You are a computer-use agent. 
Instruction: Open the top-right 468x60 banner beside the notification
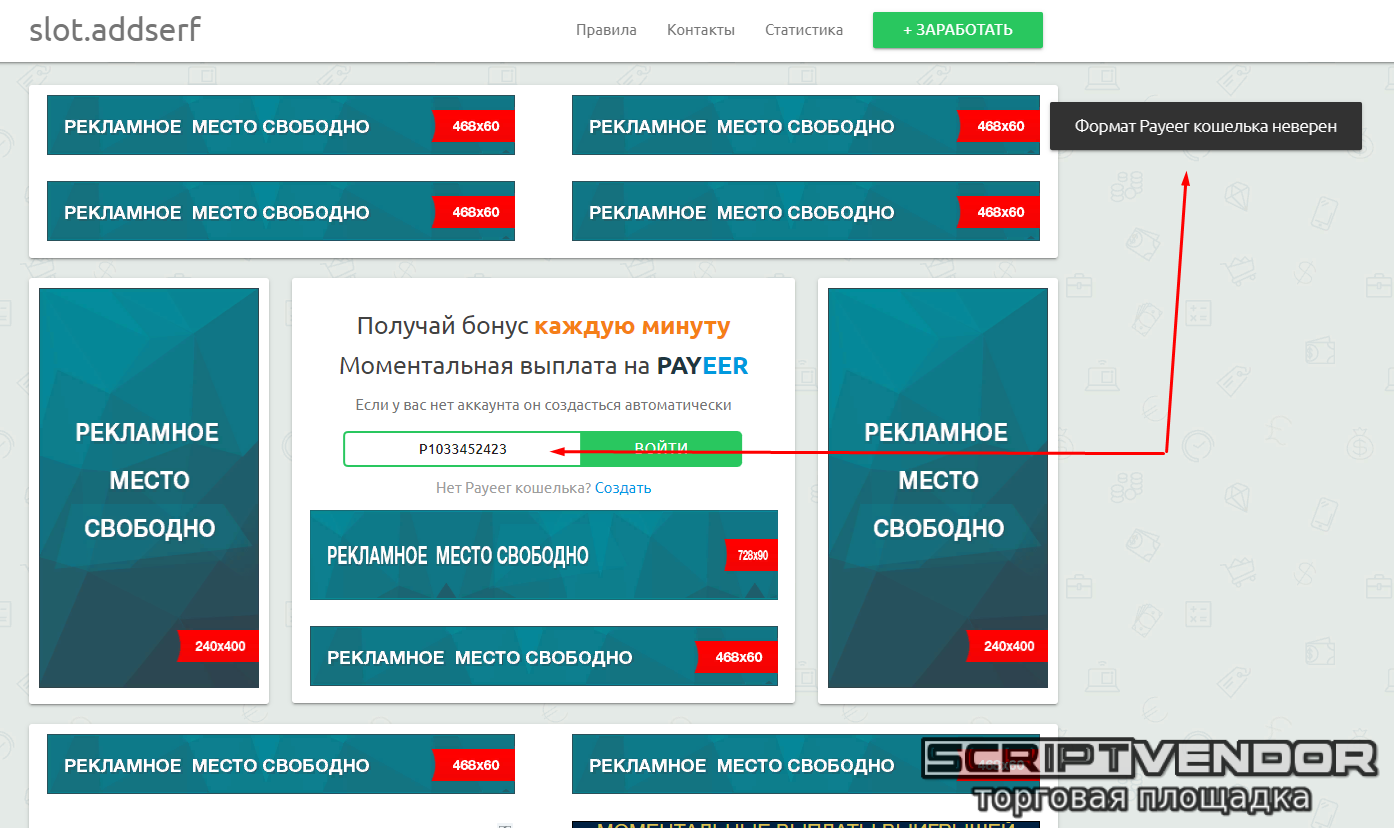(806, 125)
